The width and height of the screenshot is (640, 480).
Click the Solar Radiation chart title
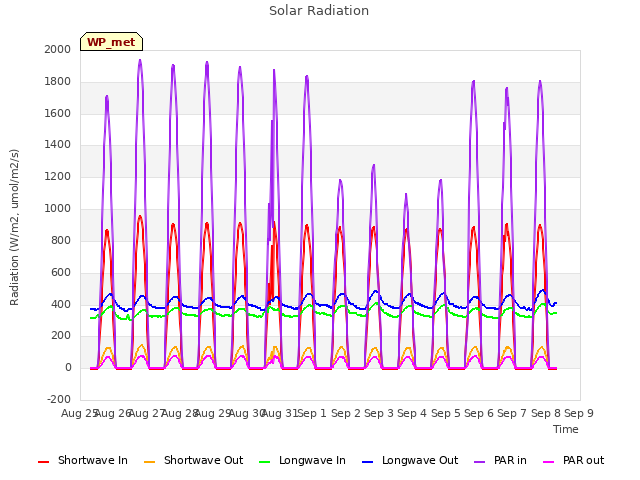point(319,11)
